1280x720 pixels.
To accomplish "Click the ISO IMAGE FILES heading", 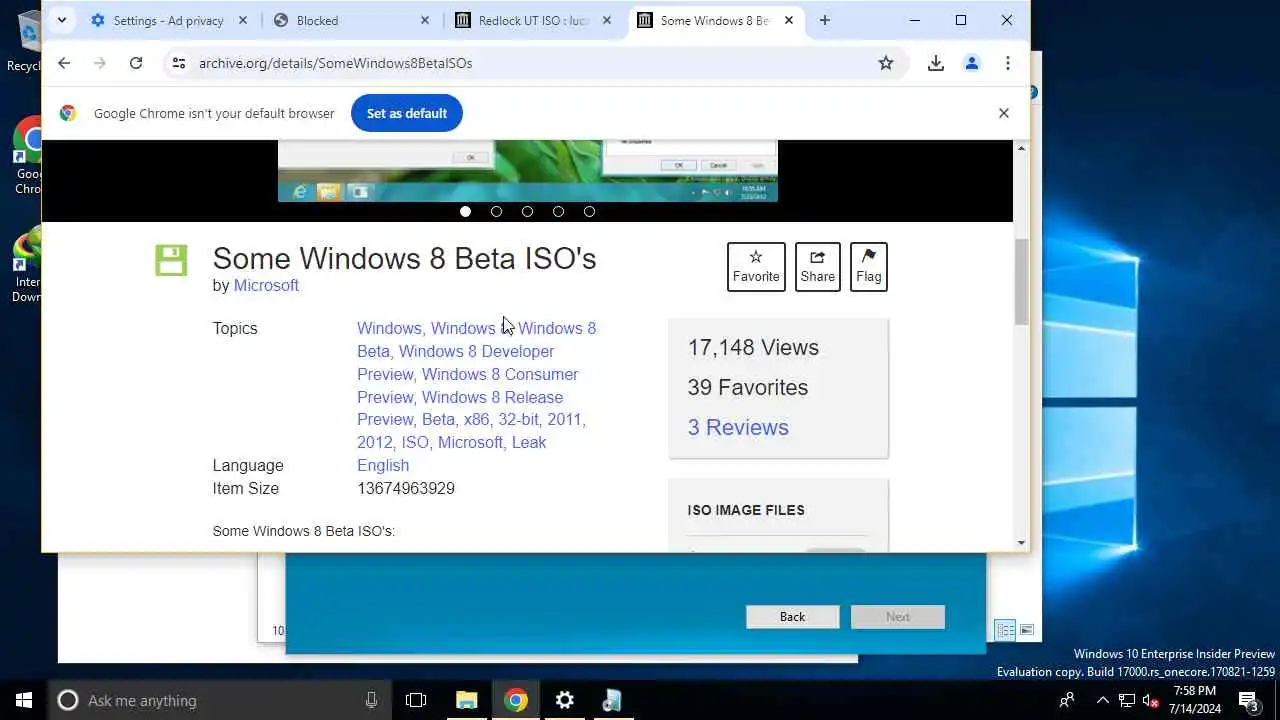I will [746, 510].
